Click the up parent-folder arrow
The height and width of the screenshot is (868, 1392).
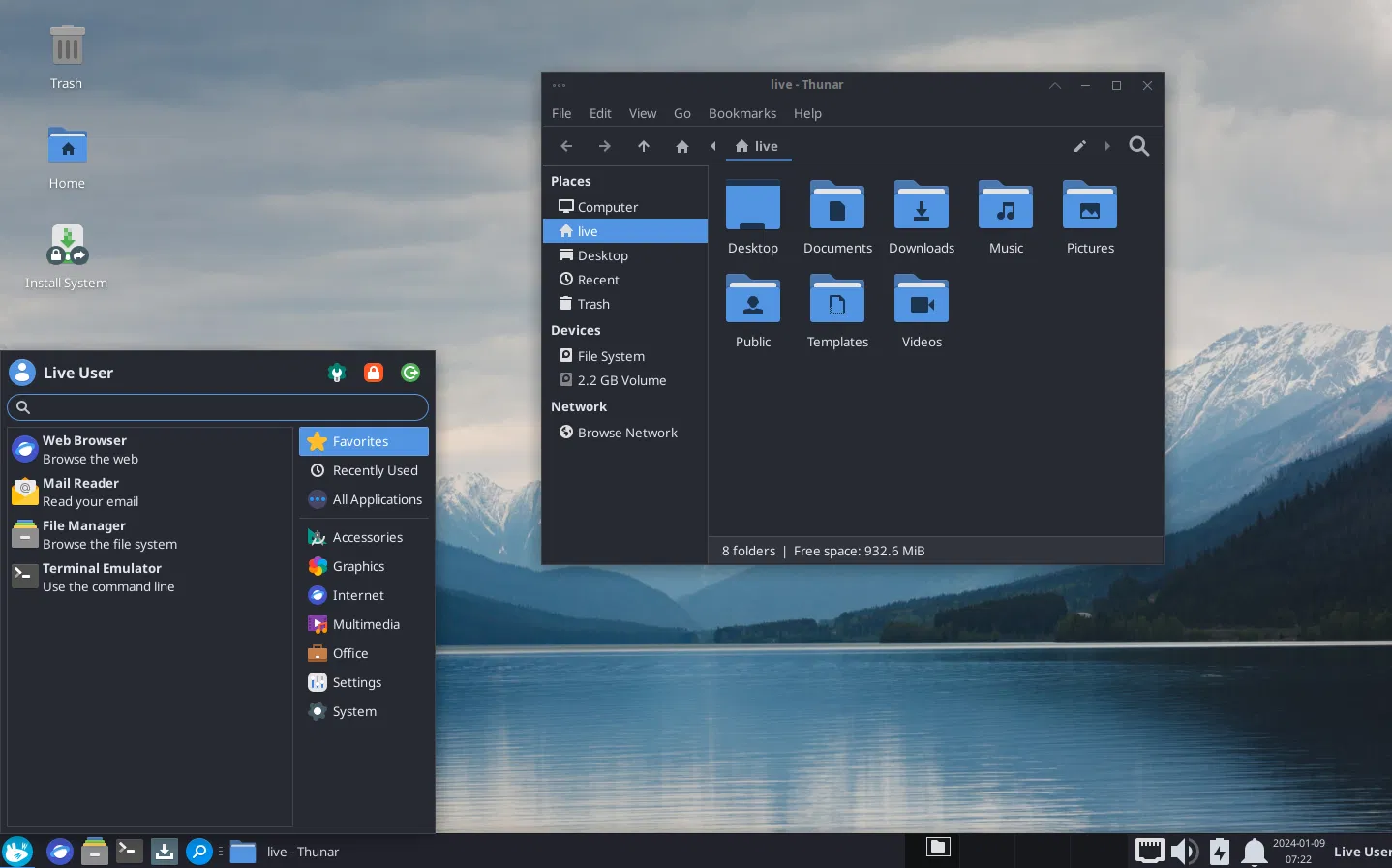[x=644, y=146]
